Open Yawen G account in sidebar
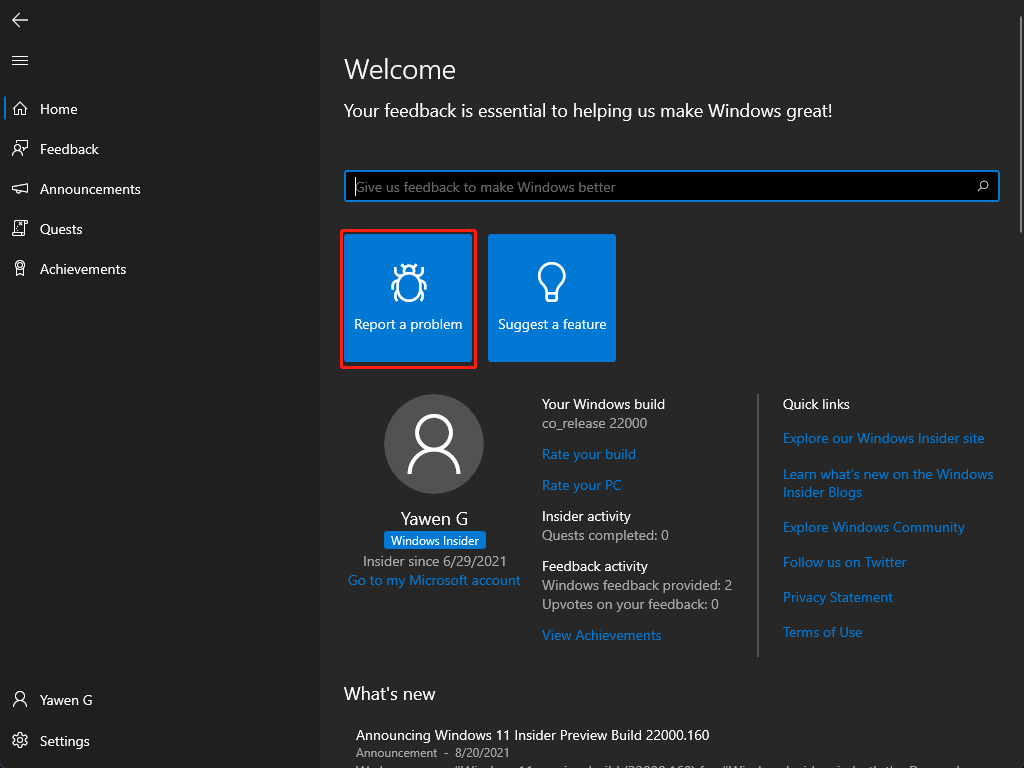 tap(65, 700)
